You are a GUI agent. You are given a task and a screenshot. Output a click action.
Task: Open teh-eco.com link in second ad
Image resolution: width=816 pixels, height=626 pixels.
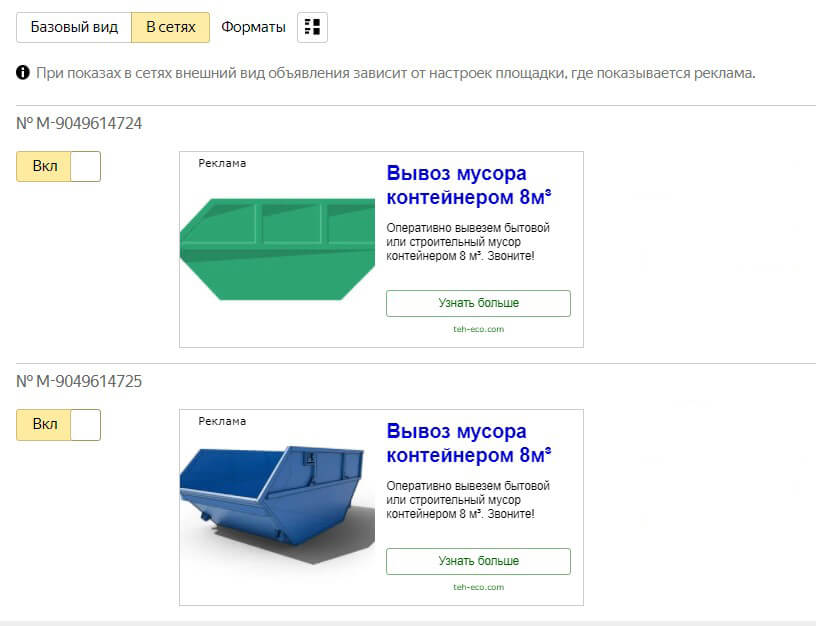click(x=478, y=587)
